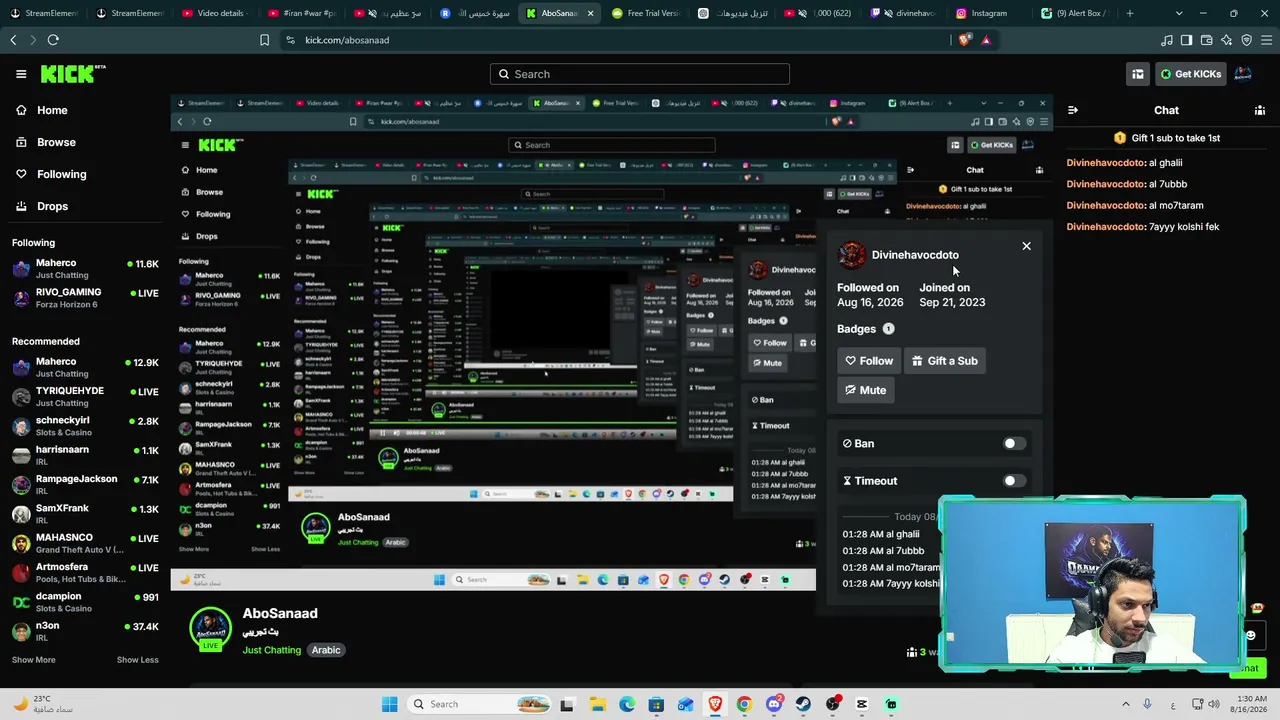Open RampageJackson channel in the sidebar
The height and width of the screenshot is (720, 1280).
[85, 484]
